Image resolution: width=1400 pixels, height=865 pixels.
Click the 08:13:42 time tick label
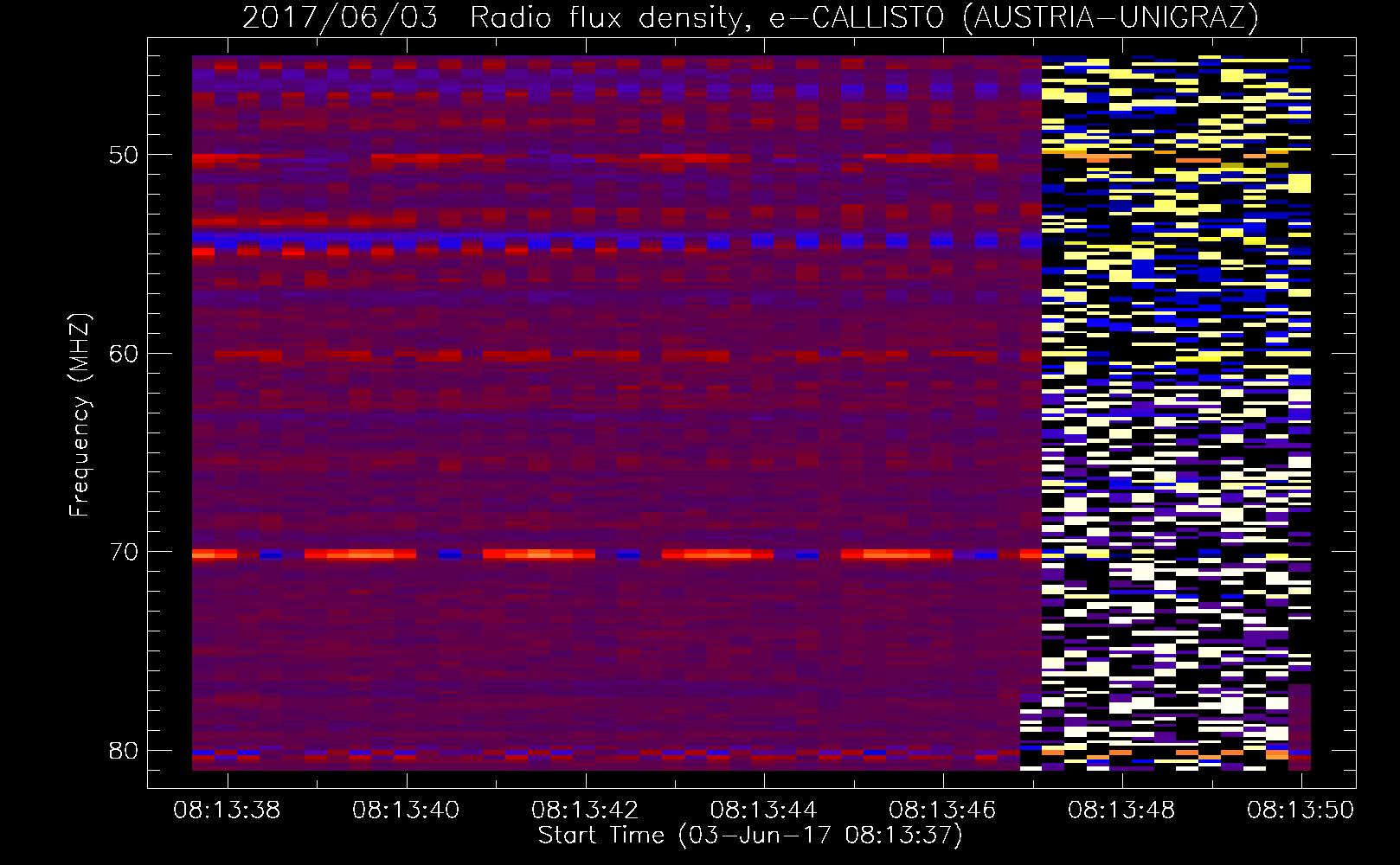click(585, 811)
